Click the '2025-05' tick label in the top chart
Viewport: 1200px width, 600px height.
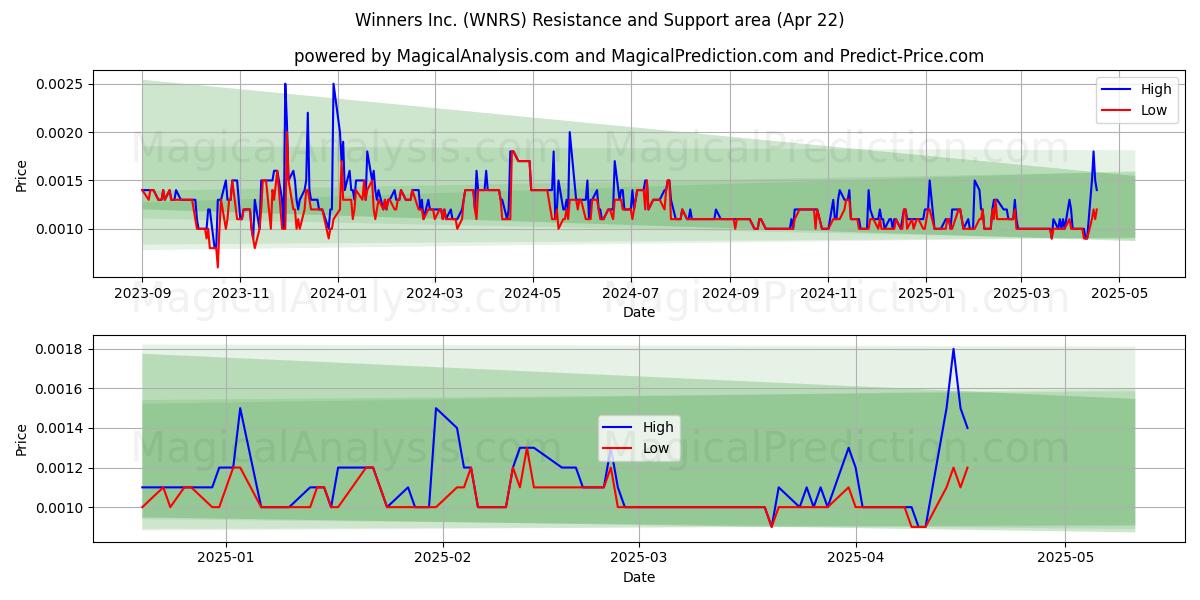(x=1118, y=293)
